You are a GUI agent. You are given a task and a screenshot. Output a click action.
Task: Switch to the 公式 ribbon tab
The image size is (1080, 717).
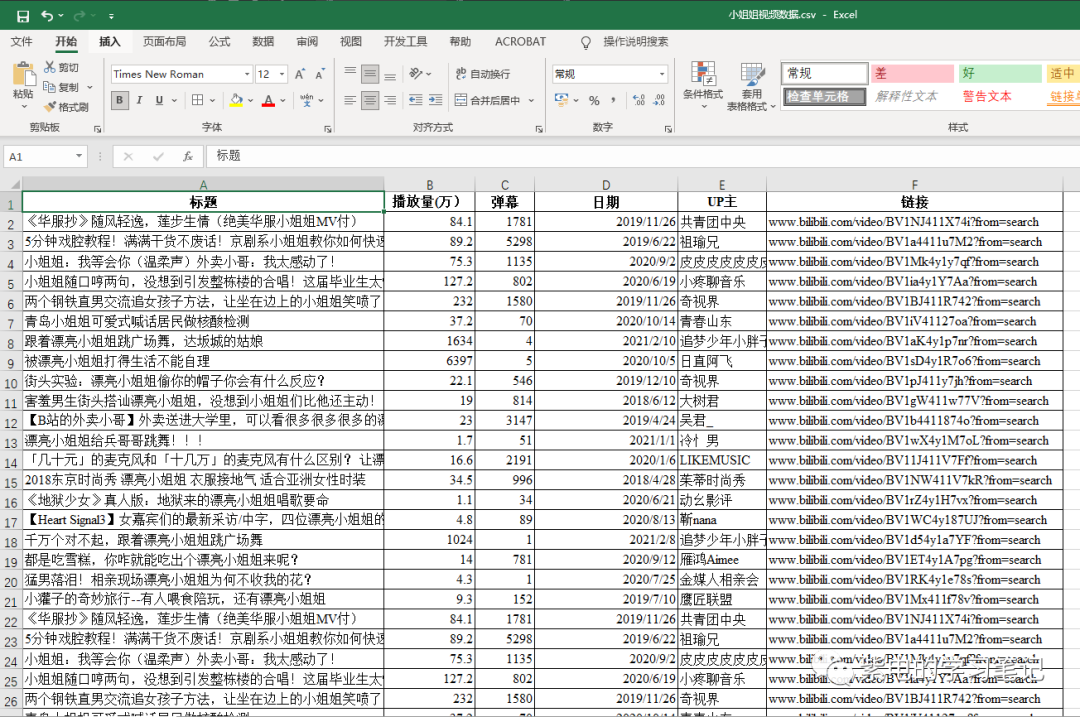[220, 41]
